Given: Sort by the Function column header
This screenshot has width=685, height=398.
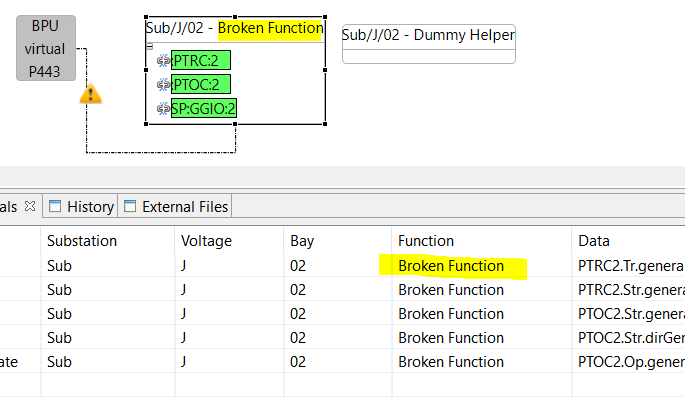Looking at the screenshot, I should pyautogui.click(x=426, y=241).
